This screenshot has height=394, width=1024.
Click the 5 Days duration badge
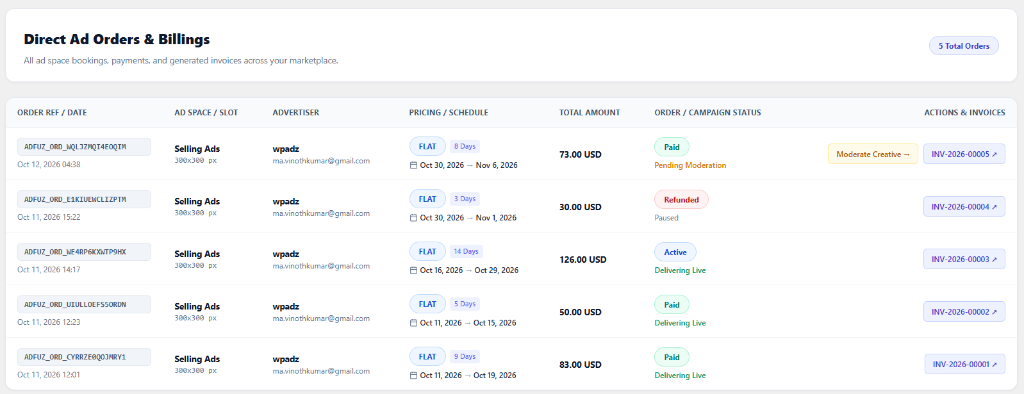pyautogui.click(x=464, y=304)
